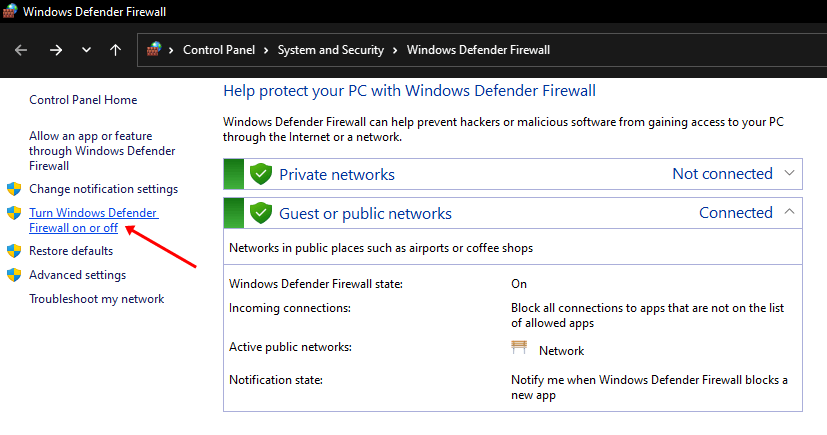The width and height of the screenshot is (827, 435).
Task: Click the shield icon beside Restore defaults
Action: point(14,251)
